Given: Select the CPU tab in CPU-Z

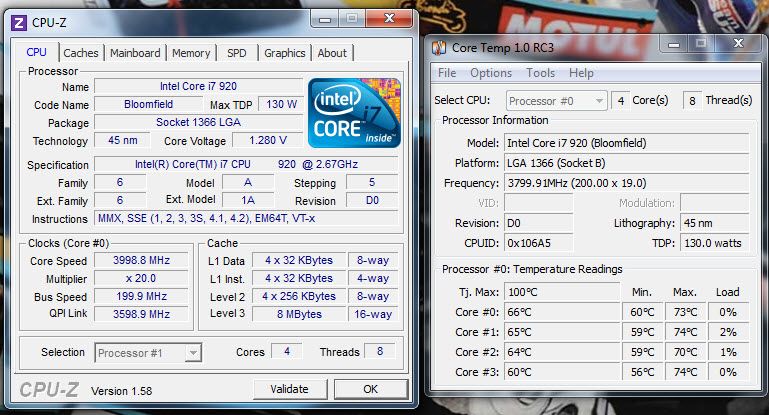Looking at the screenshot, I should coord(36,52).
